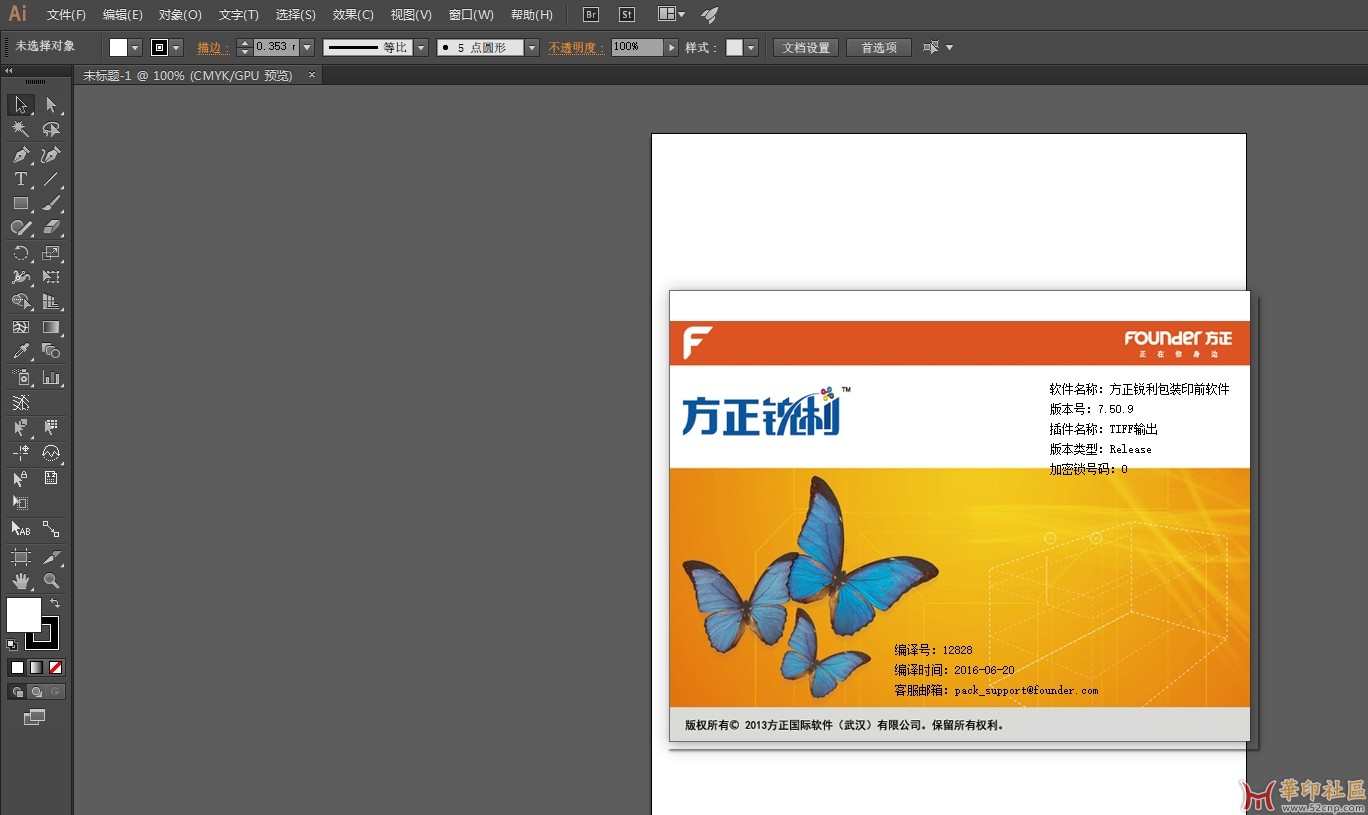This screenshot has height=815, width=1368.
Task: Open control bar options dropdown arrow
Action: [x=949, y=47]
